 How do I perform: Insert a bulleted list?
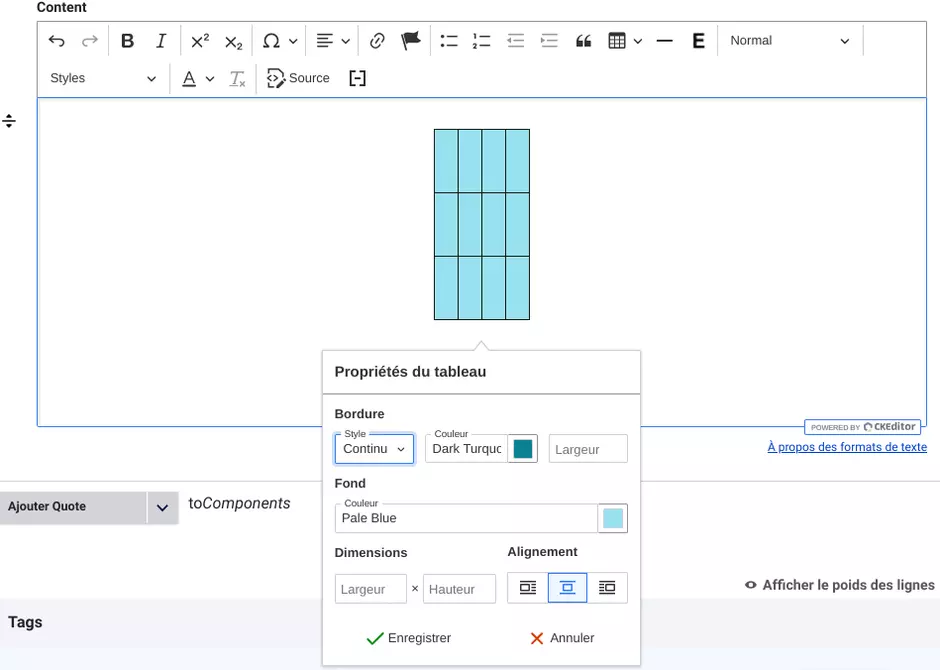pyautogui.click(x=449, y=41)
